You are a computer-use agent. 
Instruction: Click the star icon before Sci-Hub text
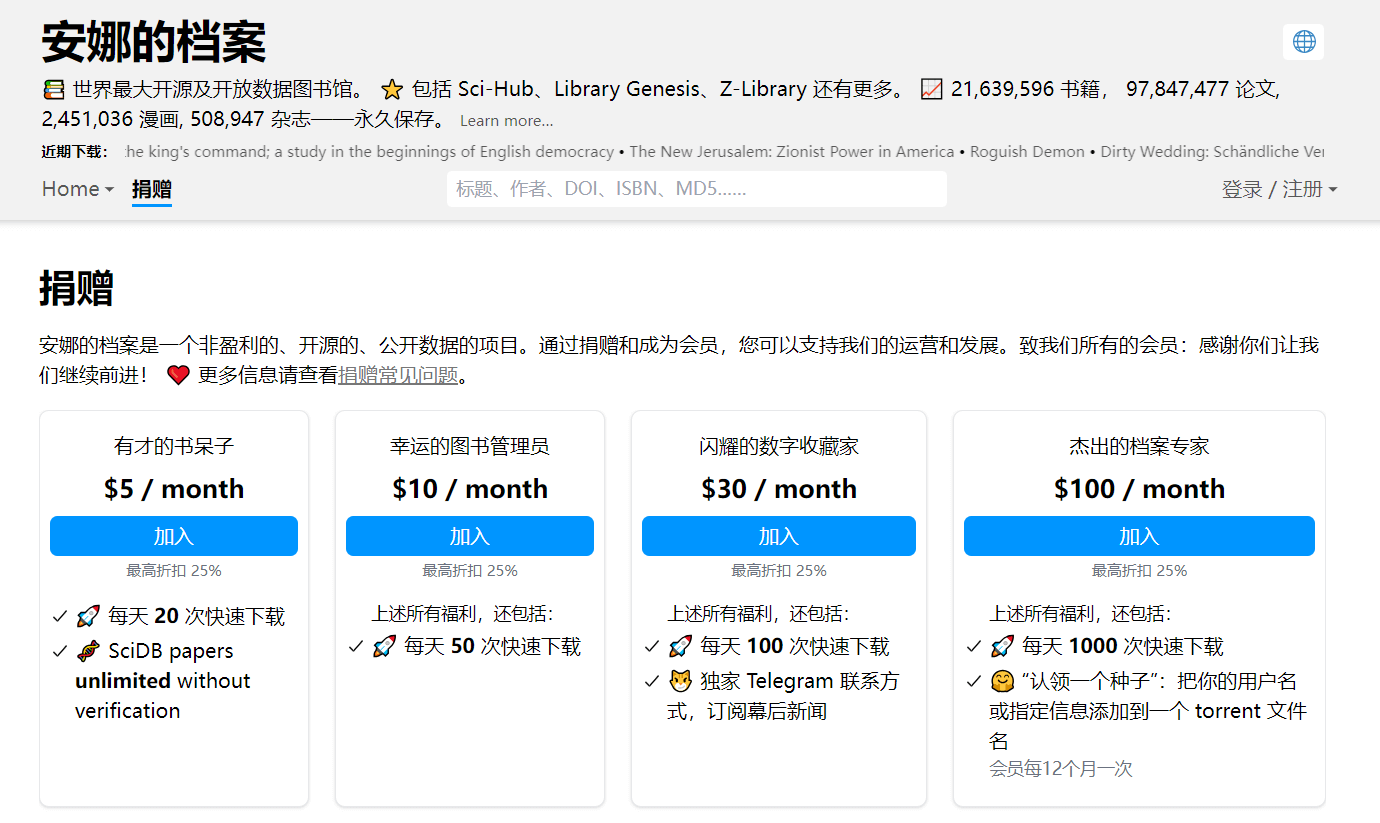pos(392,90)
